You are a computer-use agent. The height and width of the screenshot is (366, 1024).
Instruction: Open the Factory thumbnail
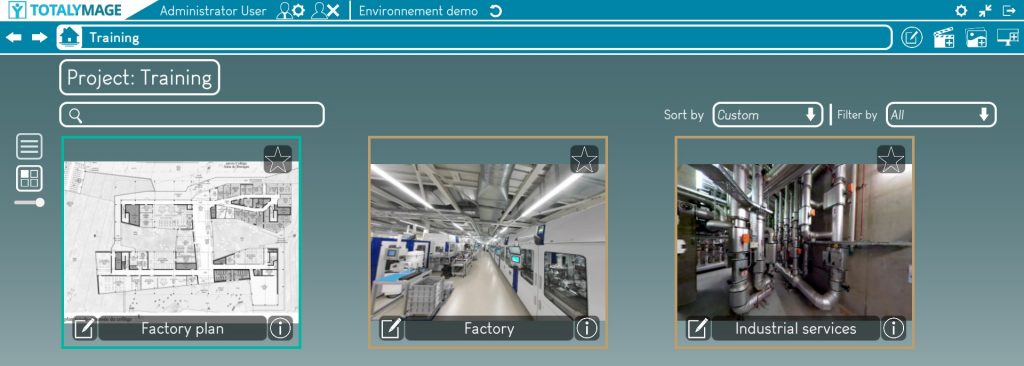[488, 241]
